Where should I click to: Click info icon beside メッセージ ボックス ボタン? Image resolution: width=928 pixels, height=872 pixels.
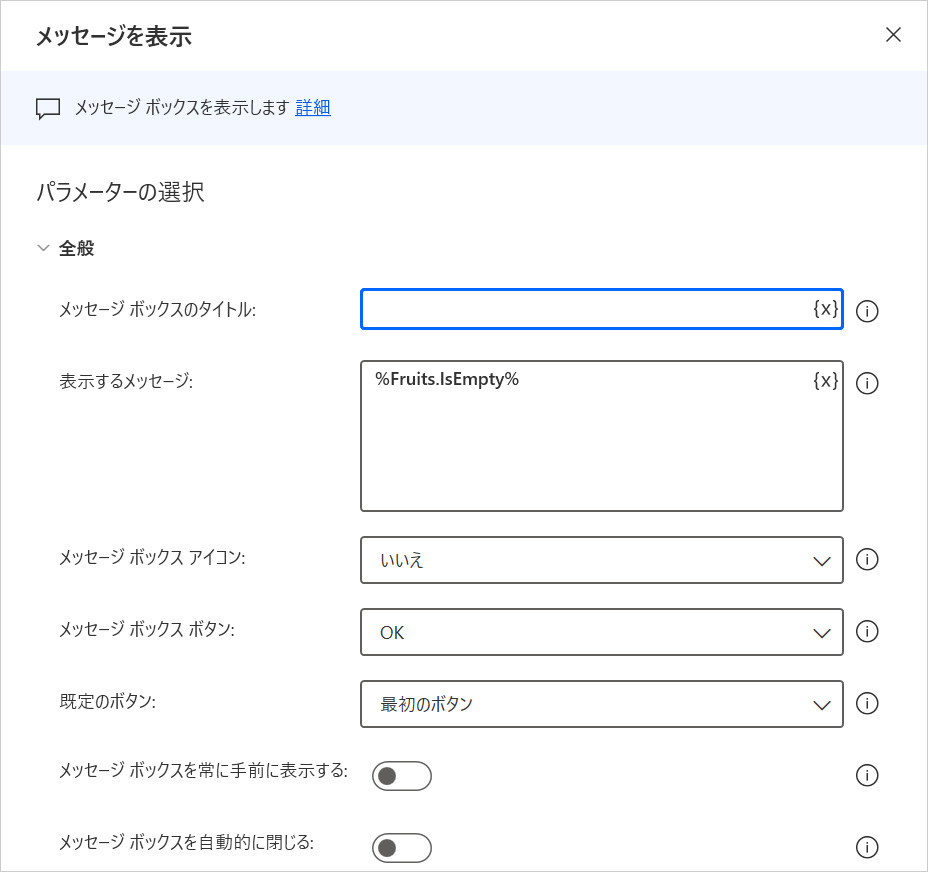tap(868, 632)
